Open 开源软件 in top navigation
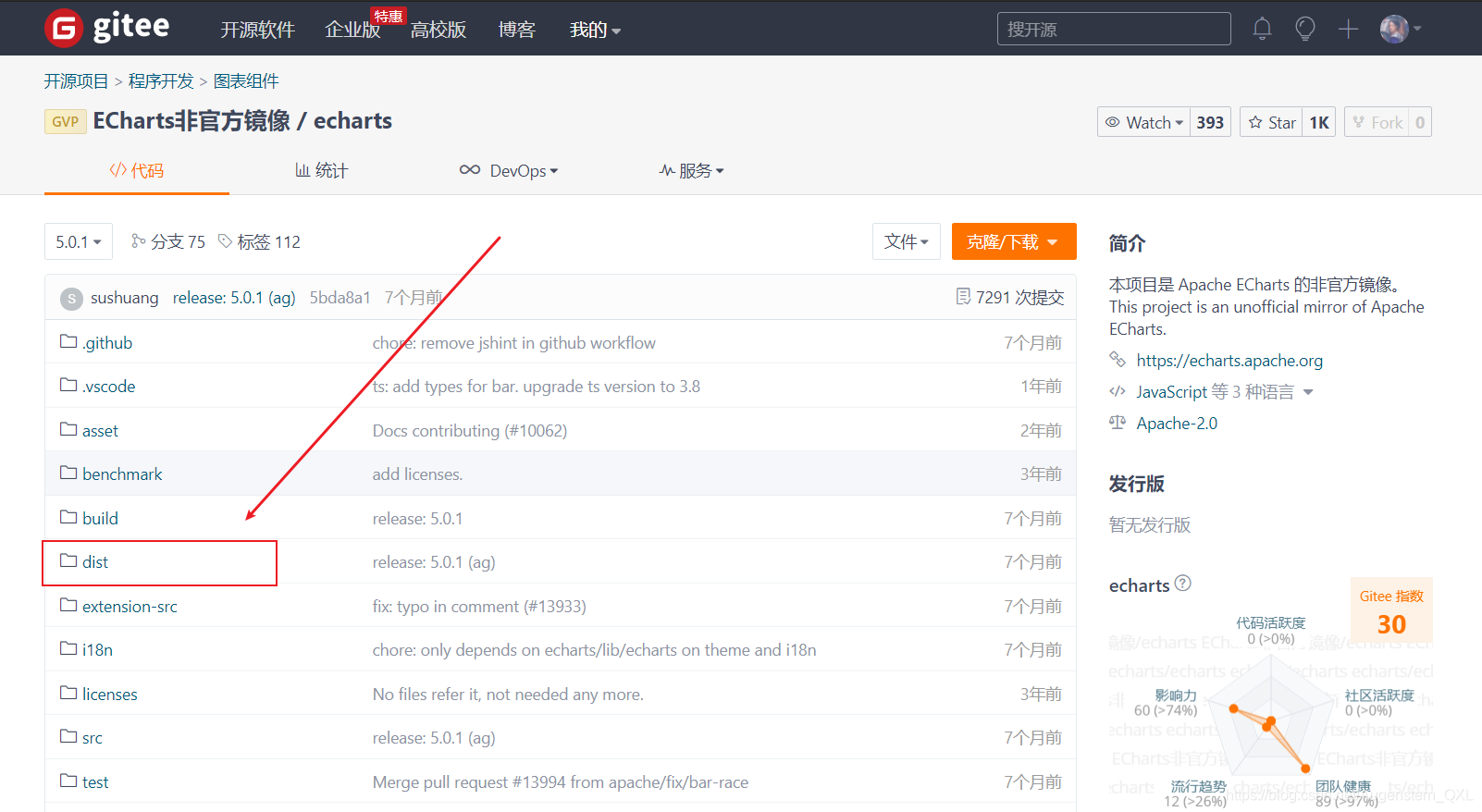Image resolution: width=1482 pixels, height=812 pixels. [257, 30]
